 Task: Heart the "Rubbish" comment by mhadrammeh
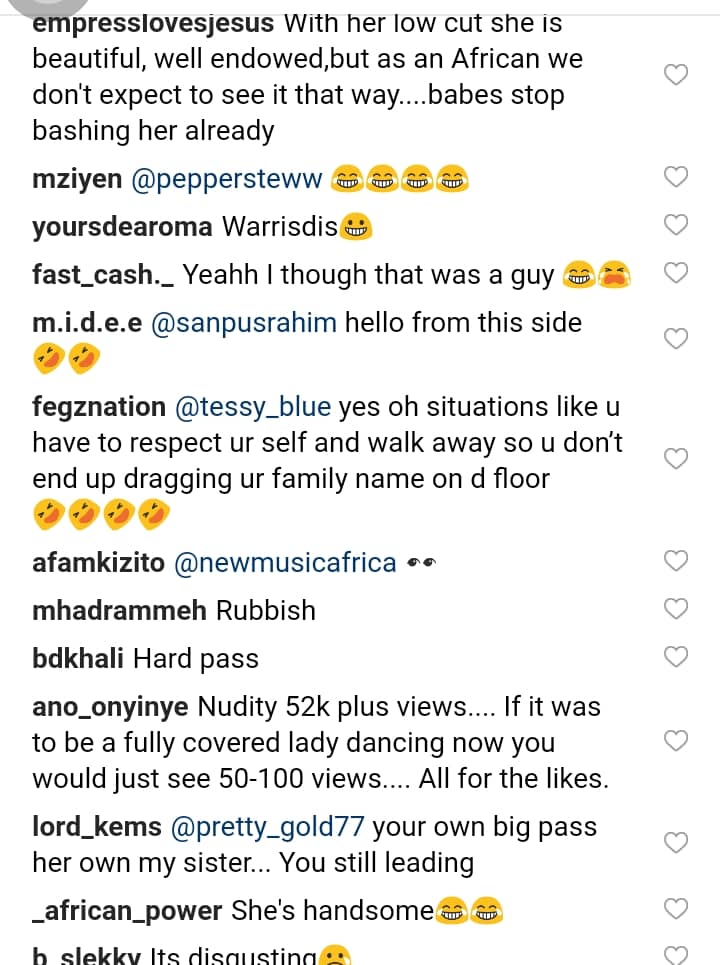677,608
